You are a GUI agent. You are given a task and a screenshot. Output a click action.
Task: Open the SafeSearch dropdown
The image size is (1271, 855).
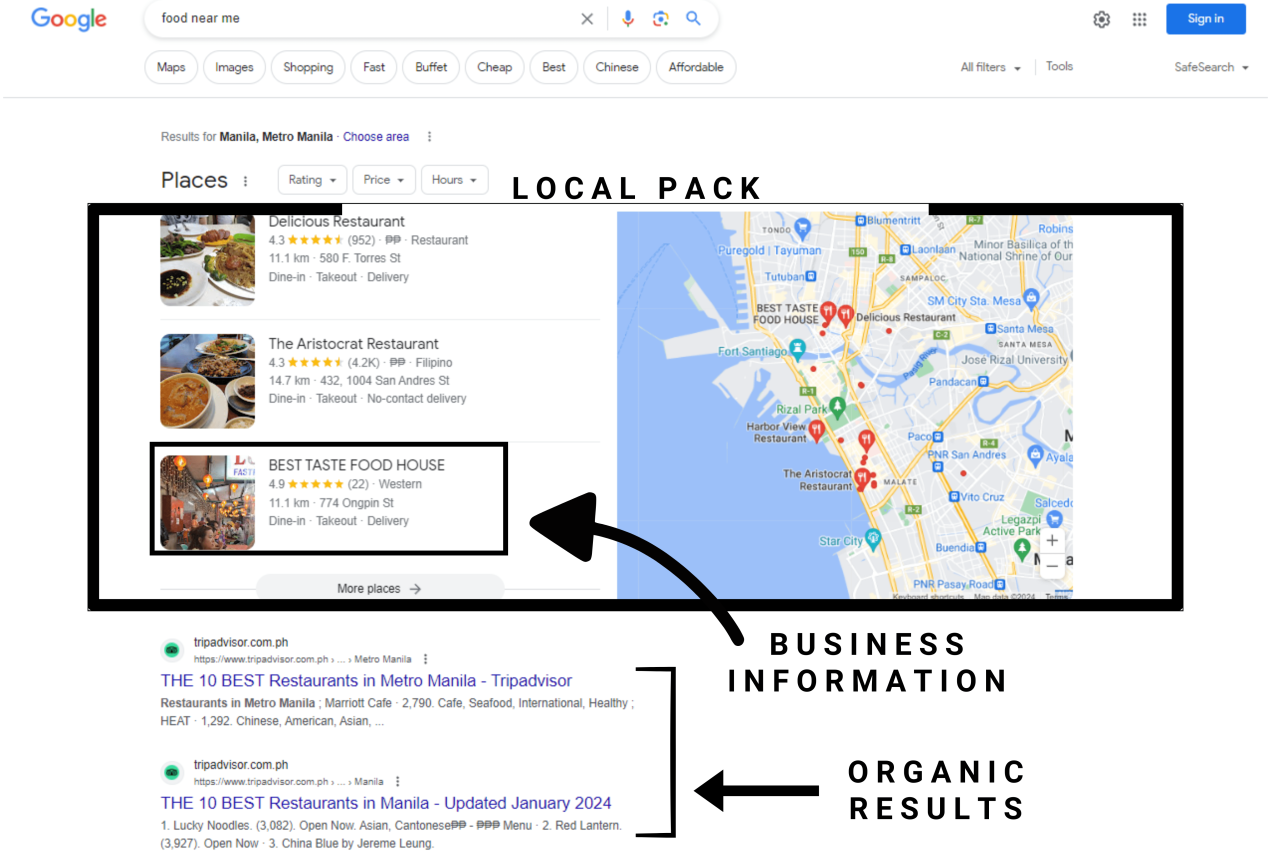click(x=1210, y=67)
